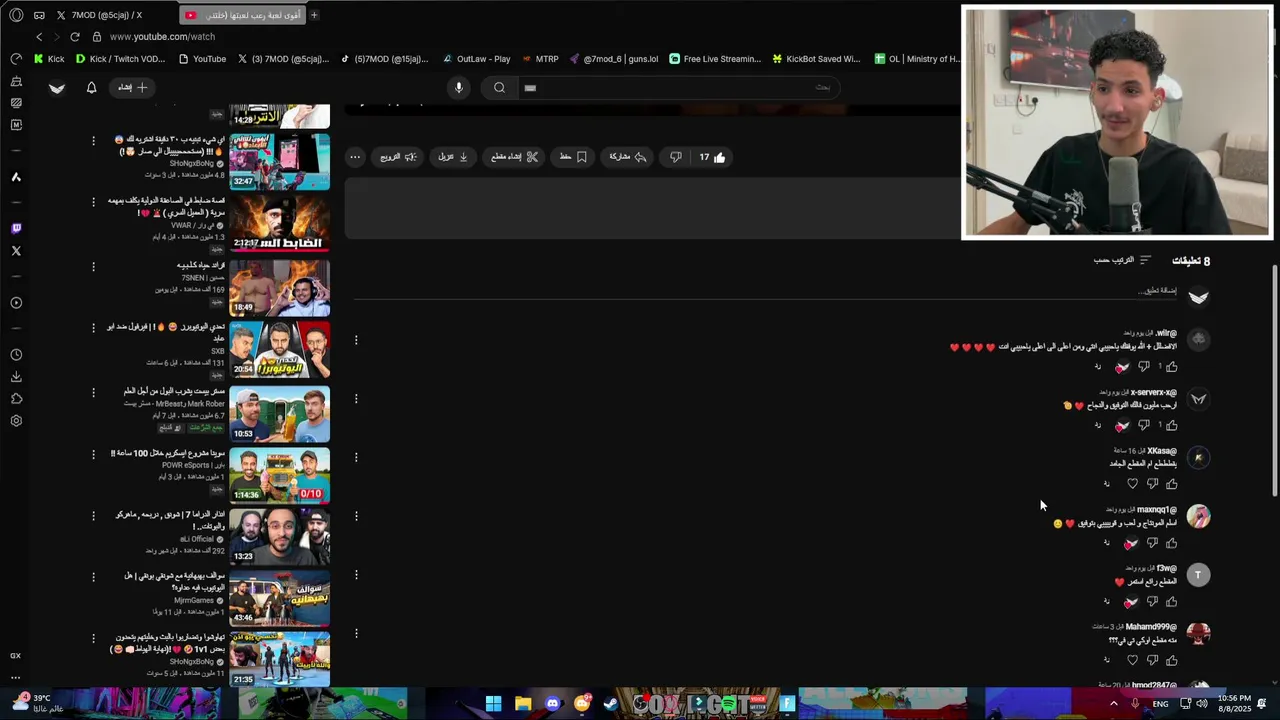Open the 2:12:17 recommended video thumbnail

(280, 223)
